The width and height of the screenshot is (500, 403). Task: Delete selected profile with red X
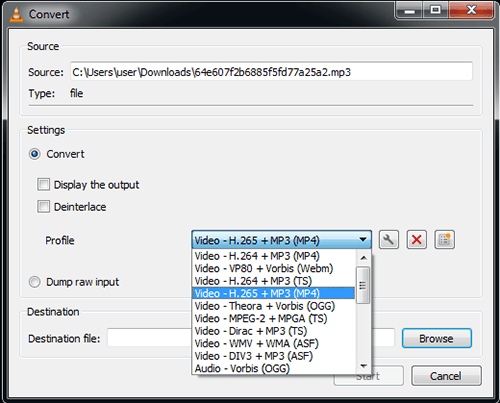tap(417, 240)
